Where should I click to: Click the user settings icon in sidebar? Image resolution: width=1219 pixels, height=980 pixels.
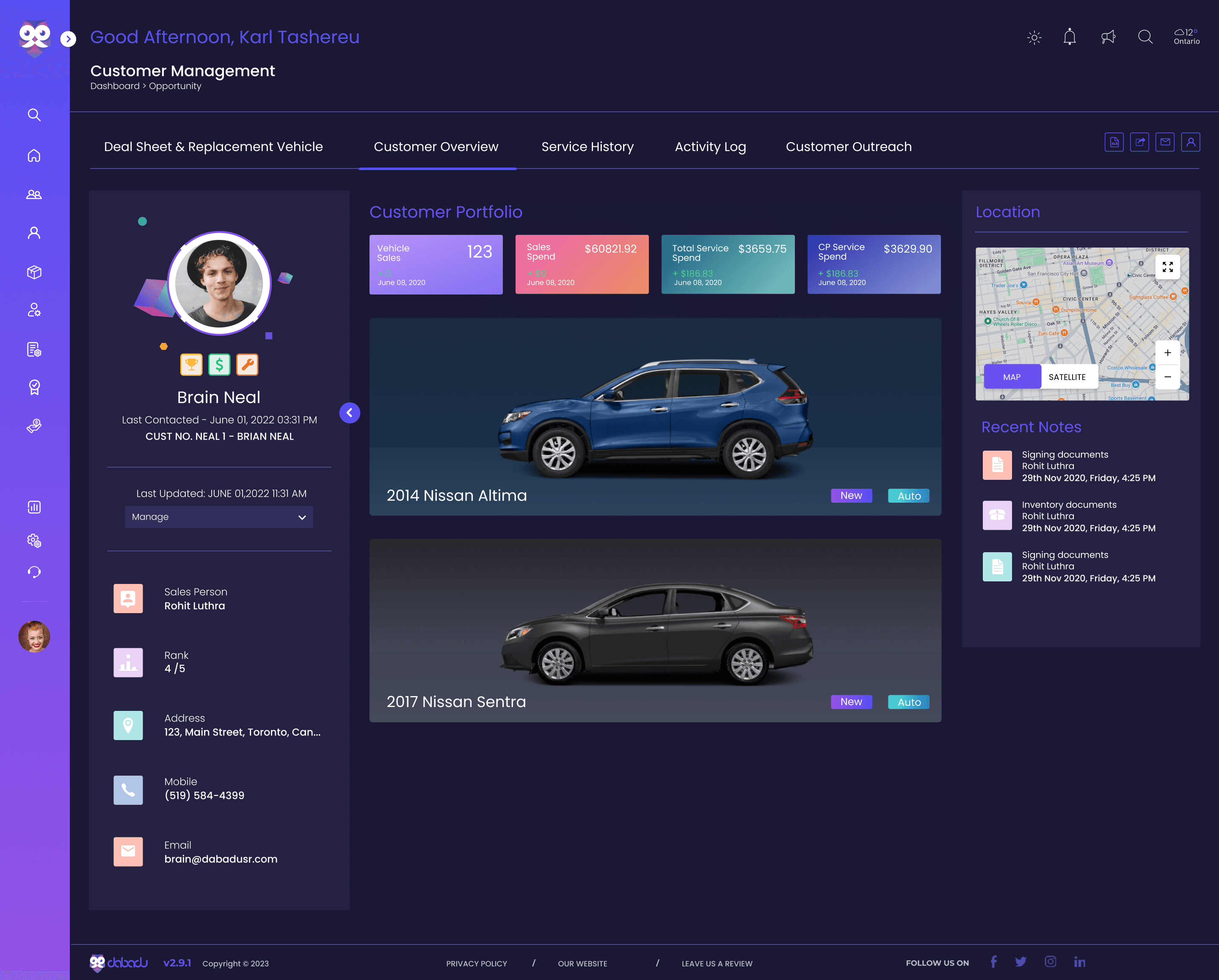pos(34,310)
